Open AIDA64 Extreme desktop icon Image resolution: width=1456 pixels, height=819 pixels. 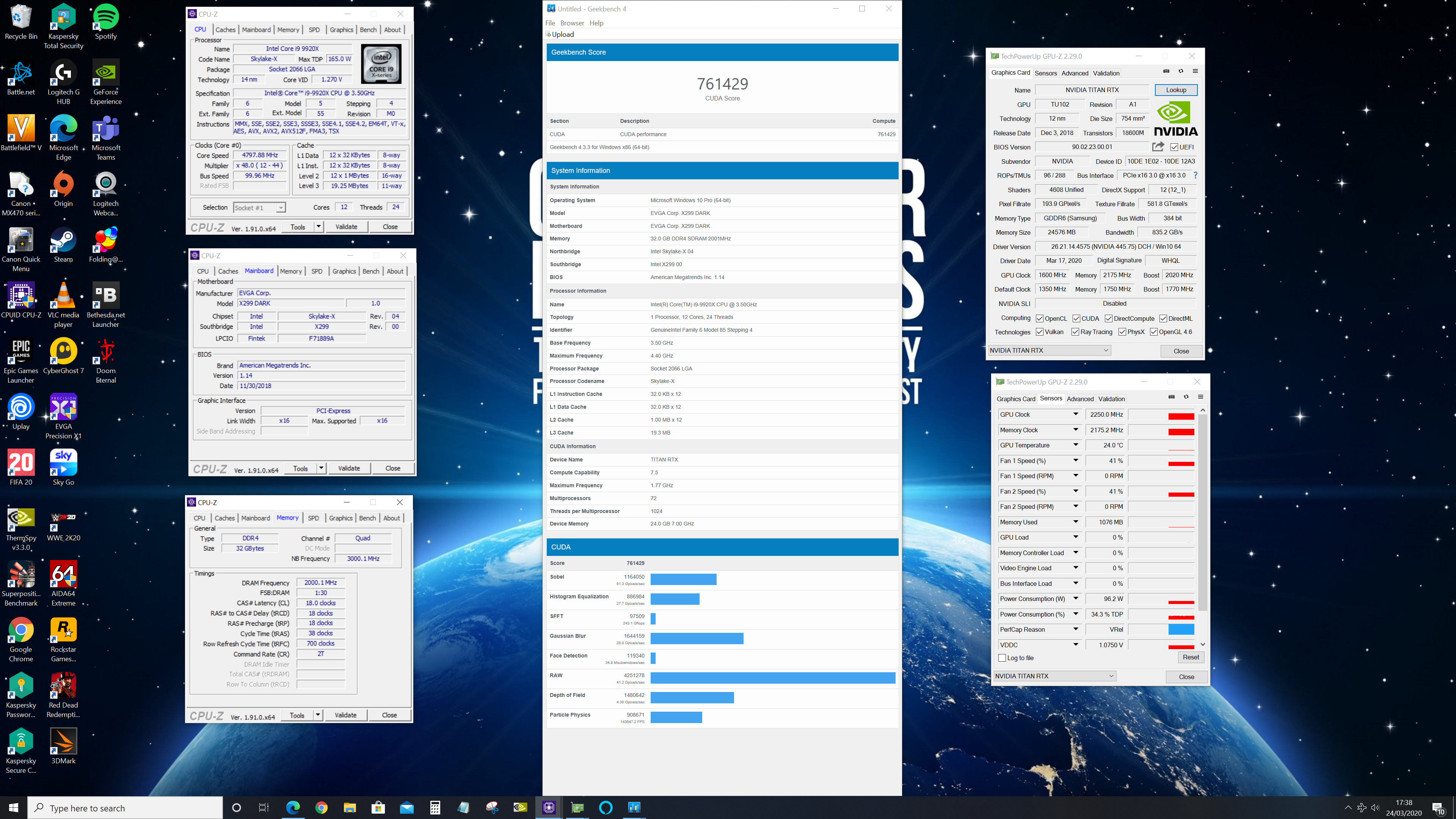pos(63,584)
